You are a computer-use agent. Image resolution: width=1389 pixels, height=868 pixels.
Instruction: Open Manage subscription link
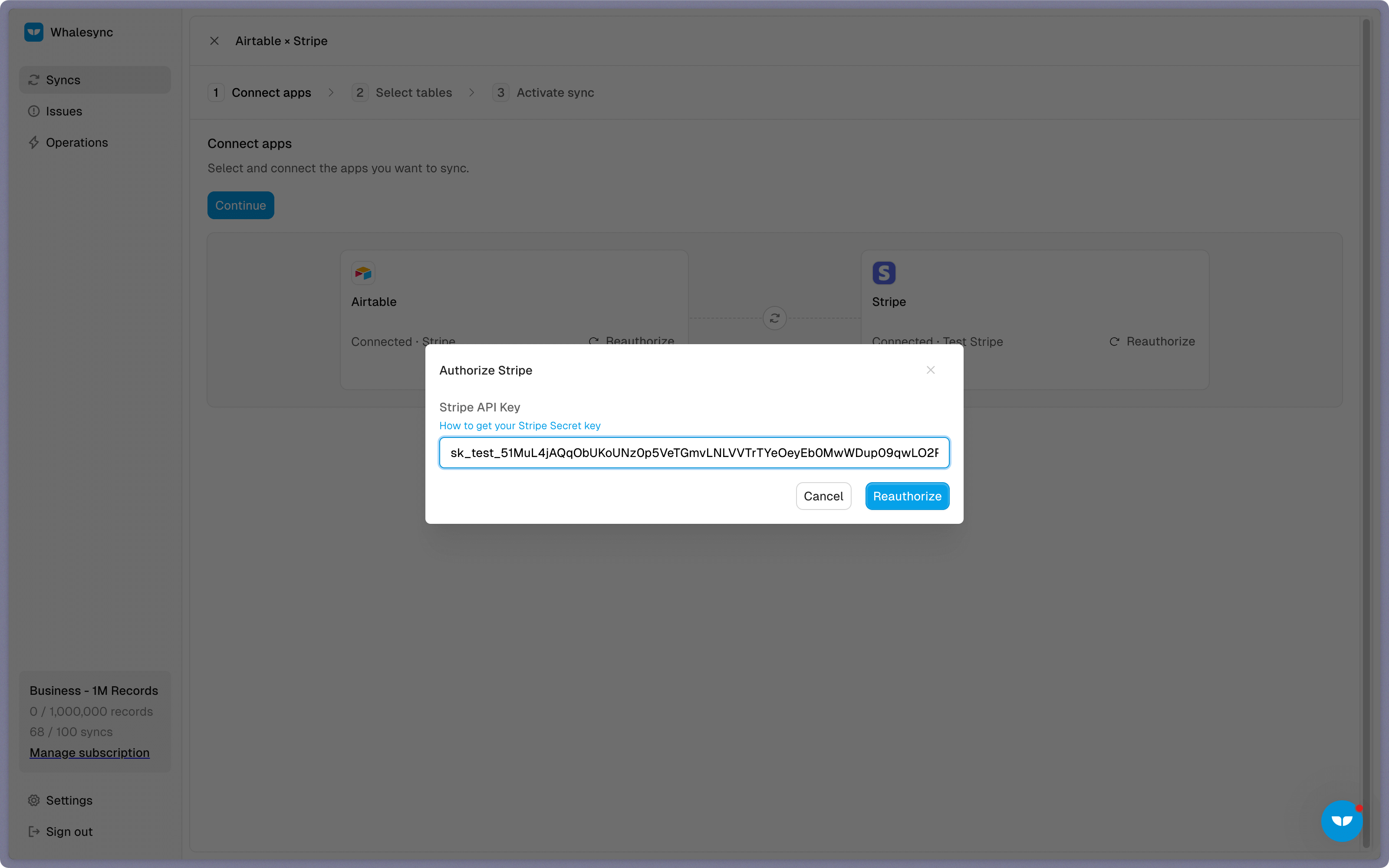click(89, 753)
